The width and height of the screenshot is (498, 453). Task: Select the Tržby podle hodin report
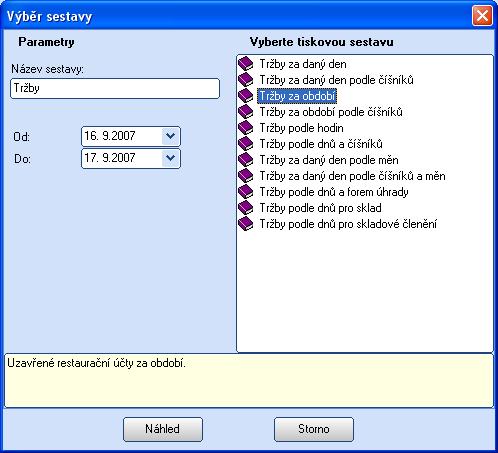(x=301, y=128)
